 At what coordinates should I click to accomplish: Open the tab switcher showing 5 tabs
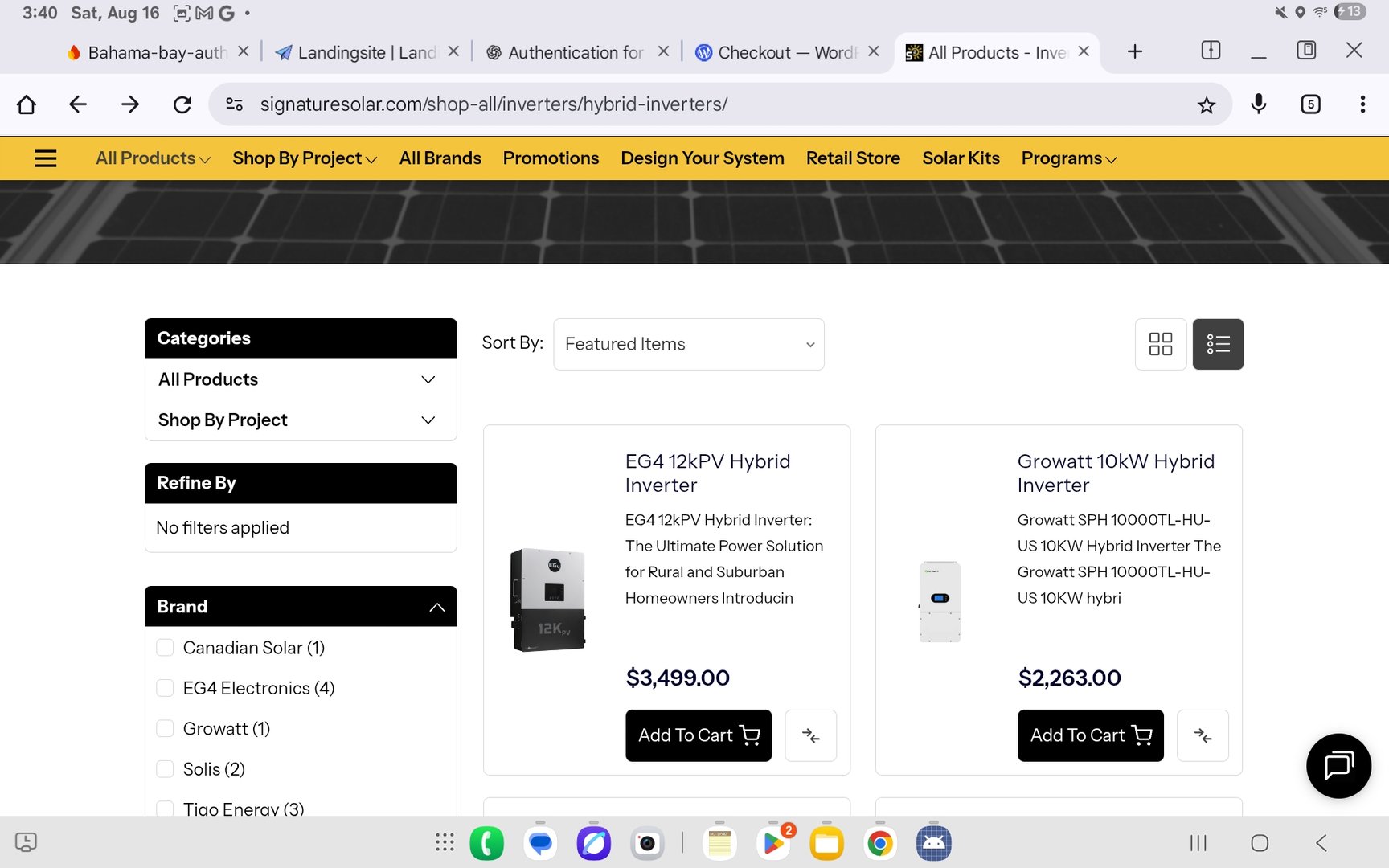(1311, 104)
